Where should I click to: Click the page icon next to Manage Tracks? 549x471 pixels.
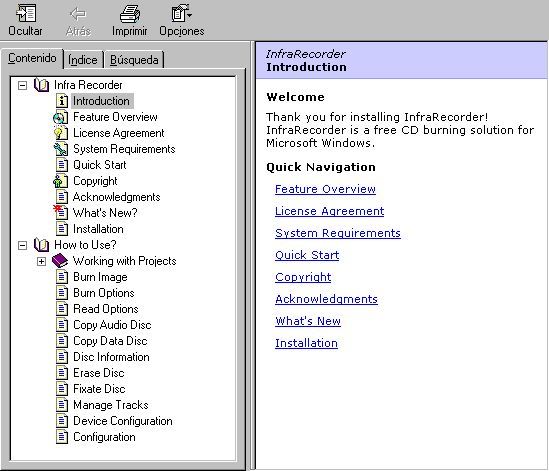[62, 405]
